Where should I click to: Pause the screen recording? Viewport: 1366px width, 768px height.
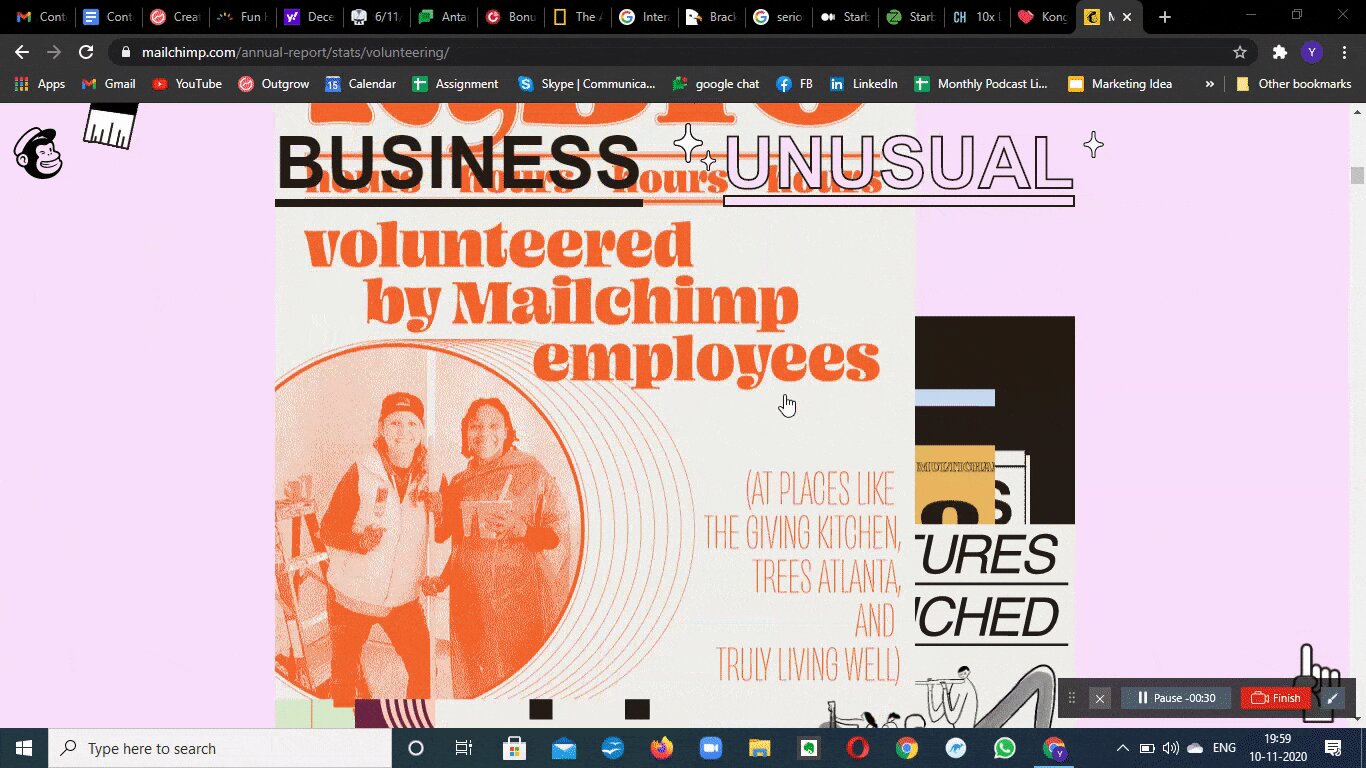(1176, 698)
